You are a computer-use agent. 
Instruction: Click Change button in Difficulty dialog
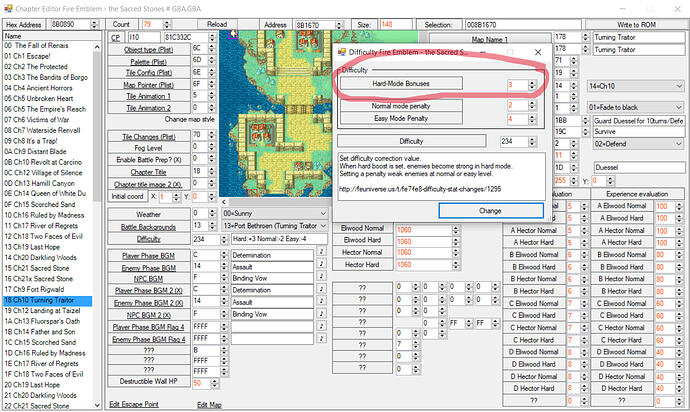pyautogui.click(x=491, y=211)
